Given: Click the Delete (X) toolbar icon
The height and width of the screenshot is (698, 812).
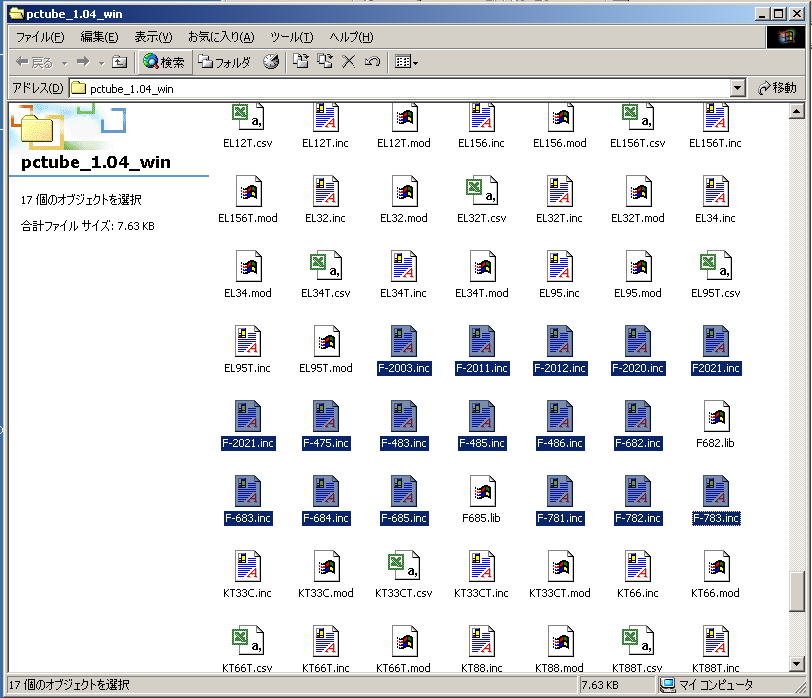Looking at the screenshot, I should 349,62.
